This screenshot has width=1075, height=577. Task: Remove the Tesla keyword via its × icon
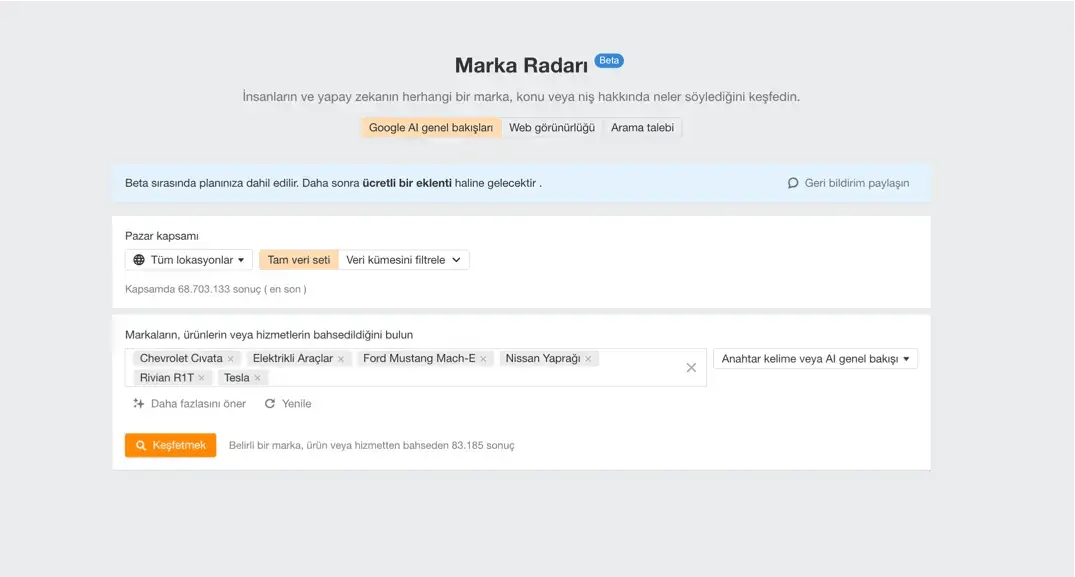(x=259, y=378)
